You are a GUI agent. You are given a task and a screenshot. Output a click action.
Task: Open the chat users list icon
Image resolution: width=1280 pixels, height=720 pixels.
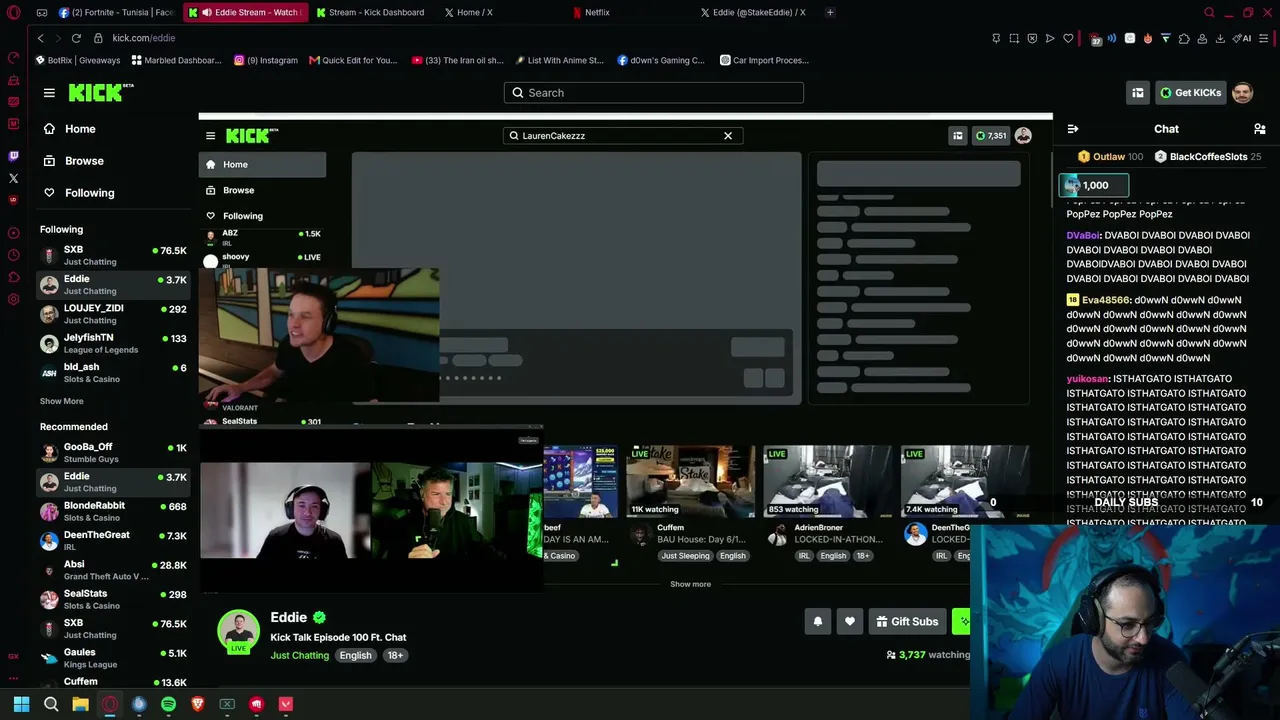[x=1260, y=129]
